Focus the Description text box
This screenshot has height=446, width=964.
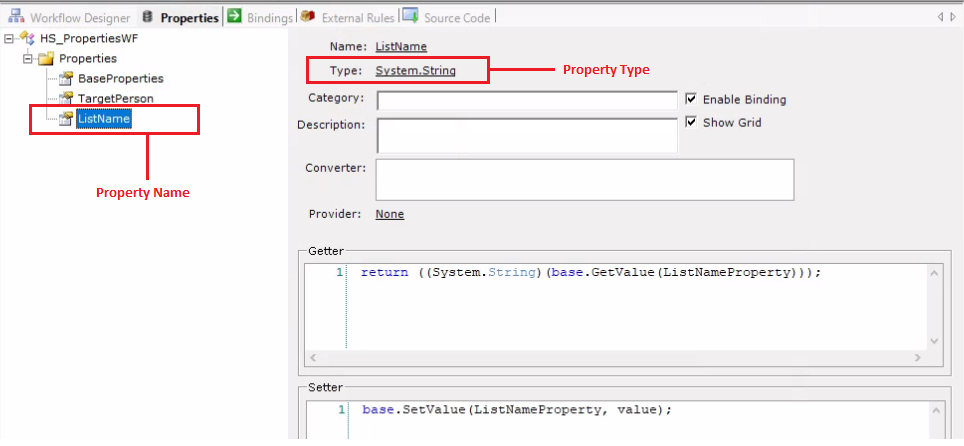[527, 135]
